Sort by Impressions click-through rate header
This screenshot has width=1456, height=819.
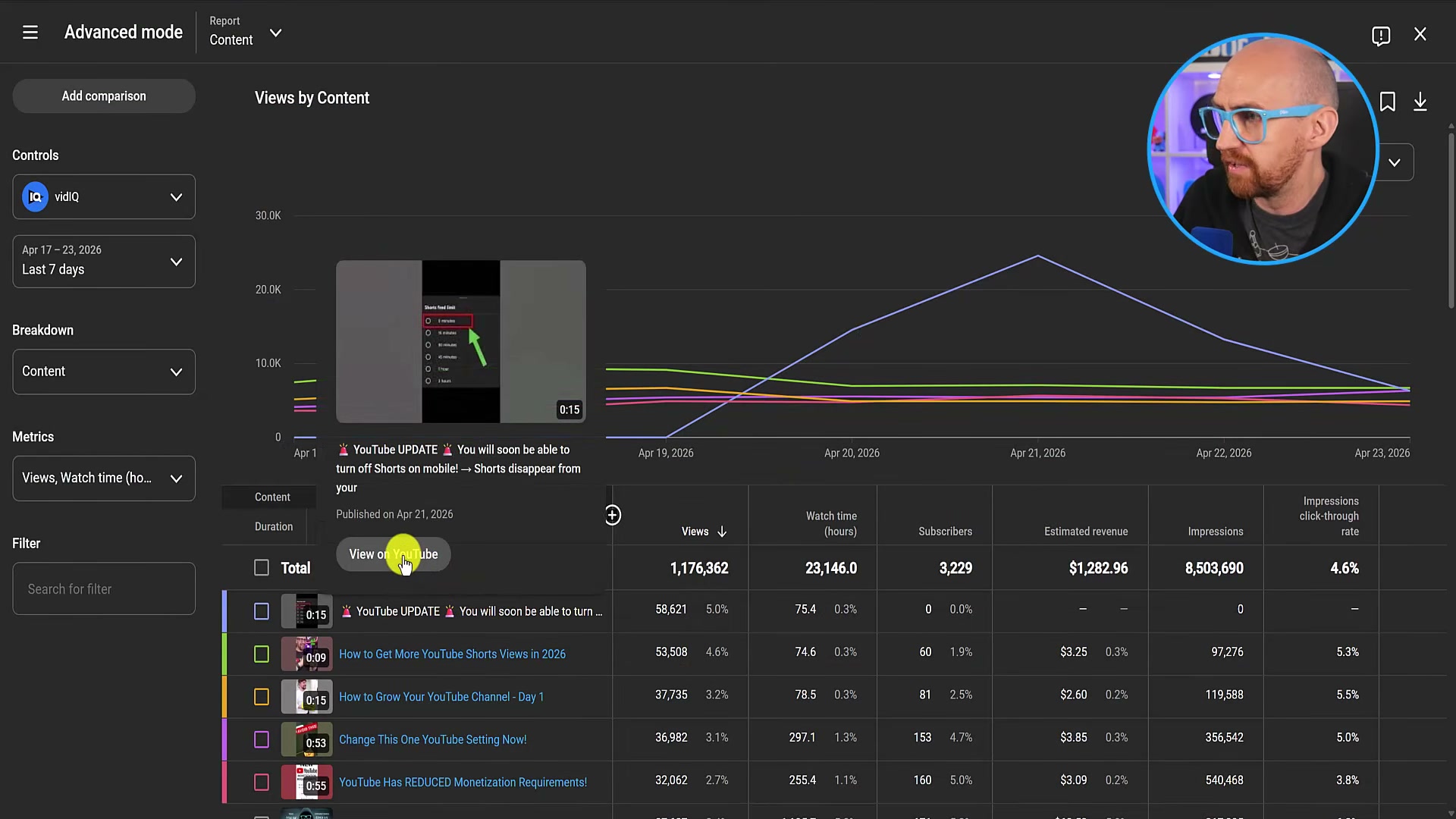click(1329, 516)
